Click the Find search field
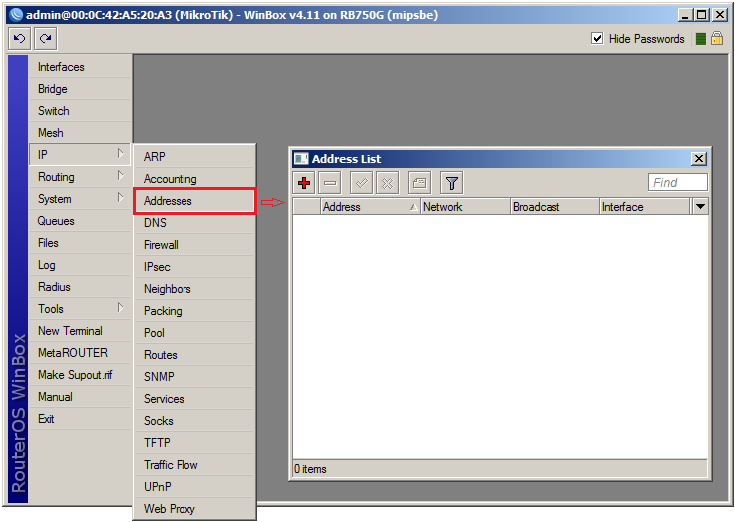This screenshot has width=735, height=522. [x=677, y=183]
